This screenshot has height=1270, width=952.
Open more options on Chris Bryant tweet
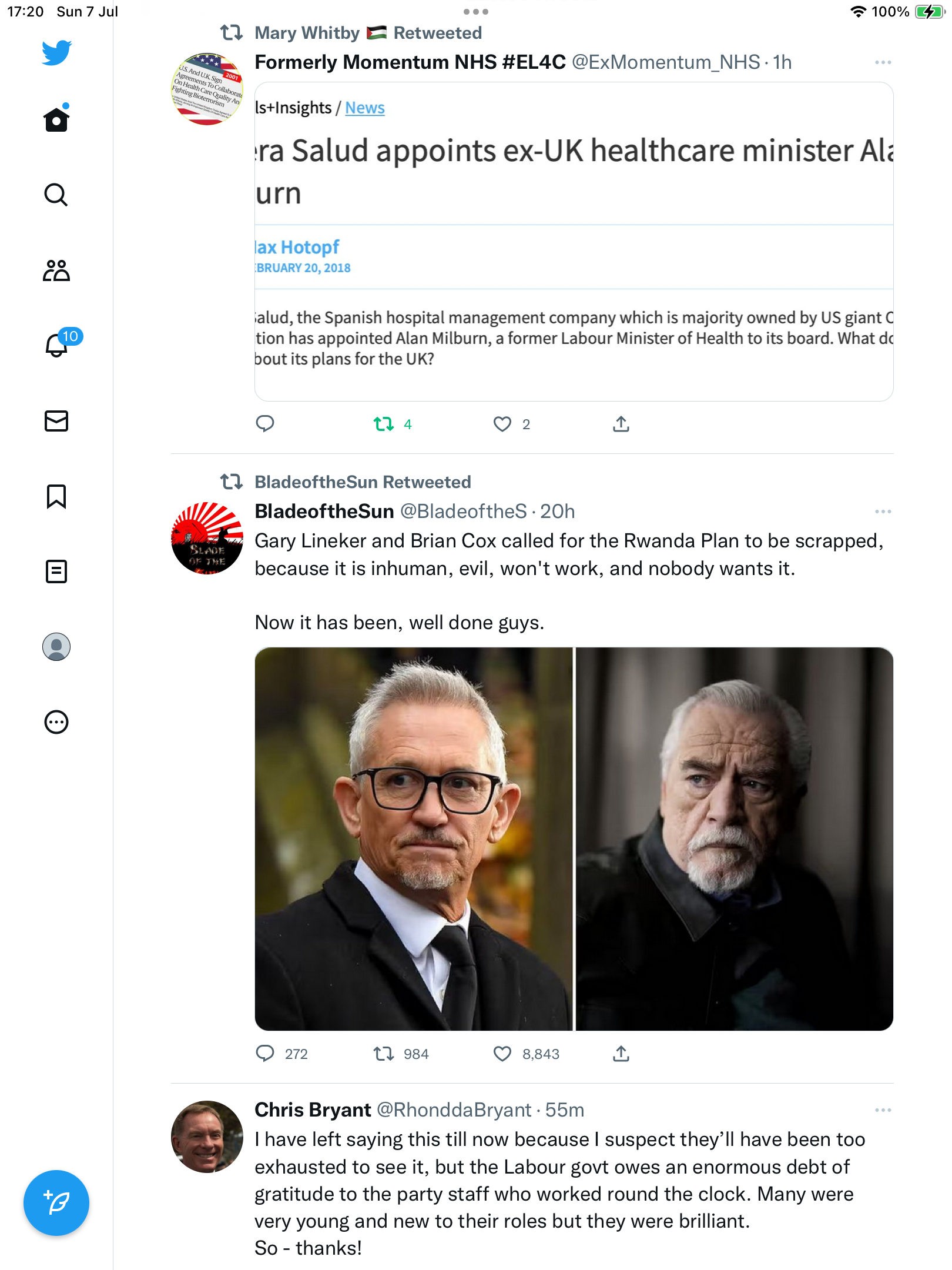(x=883, y=1110)
